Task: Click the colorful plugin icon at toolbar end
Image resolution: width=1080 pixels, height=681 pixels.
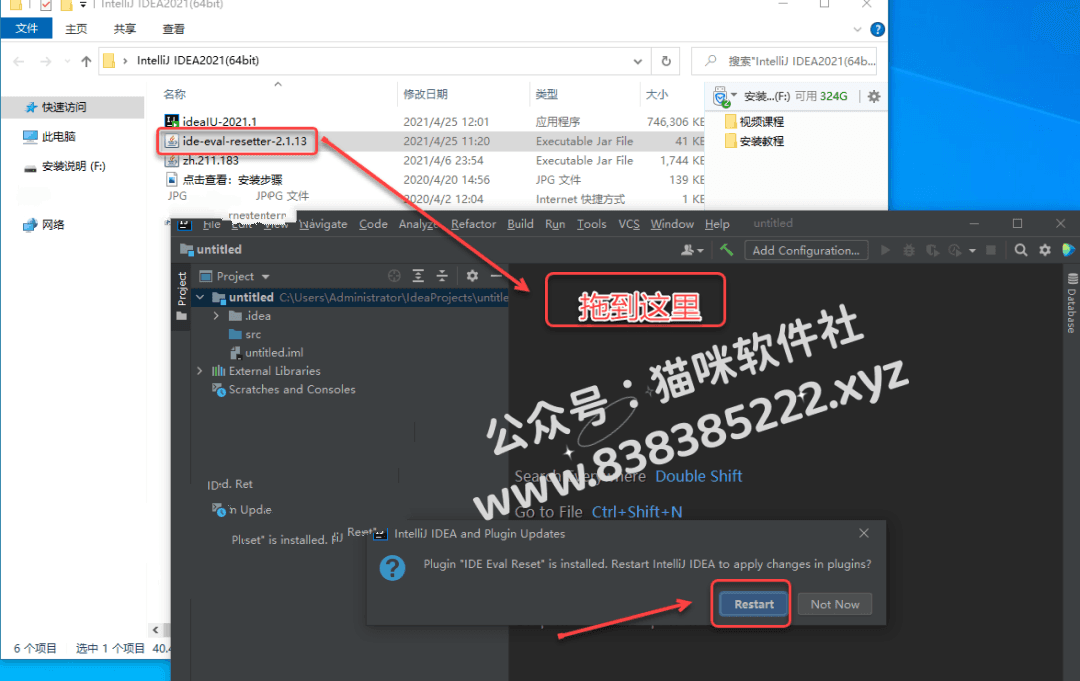Action: [x=1068, y=250]
